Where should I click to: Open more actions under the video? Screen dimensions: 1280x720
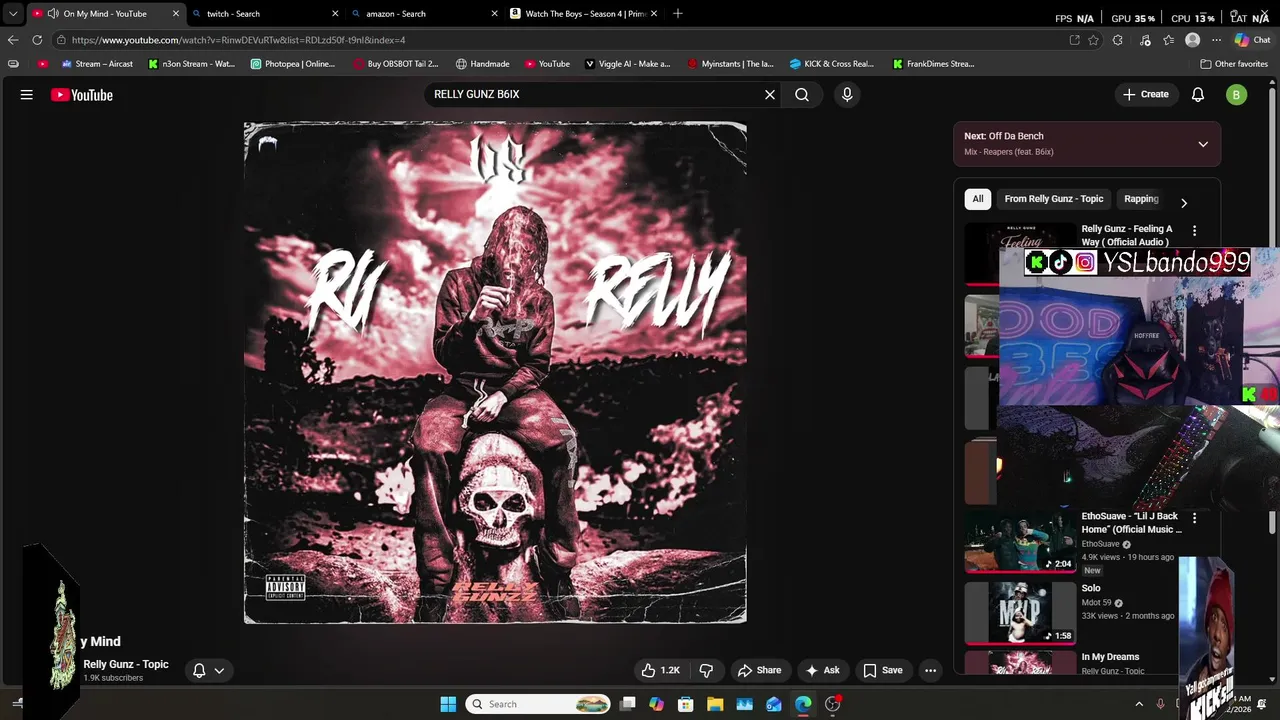tap(930, 670)
